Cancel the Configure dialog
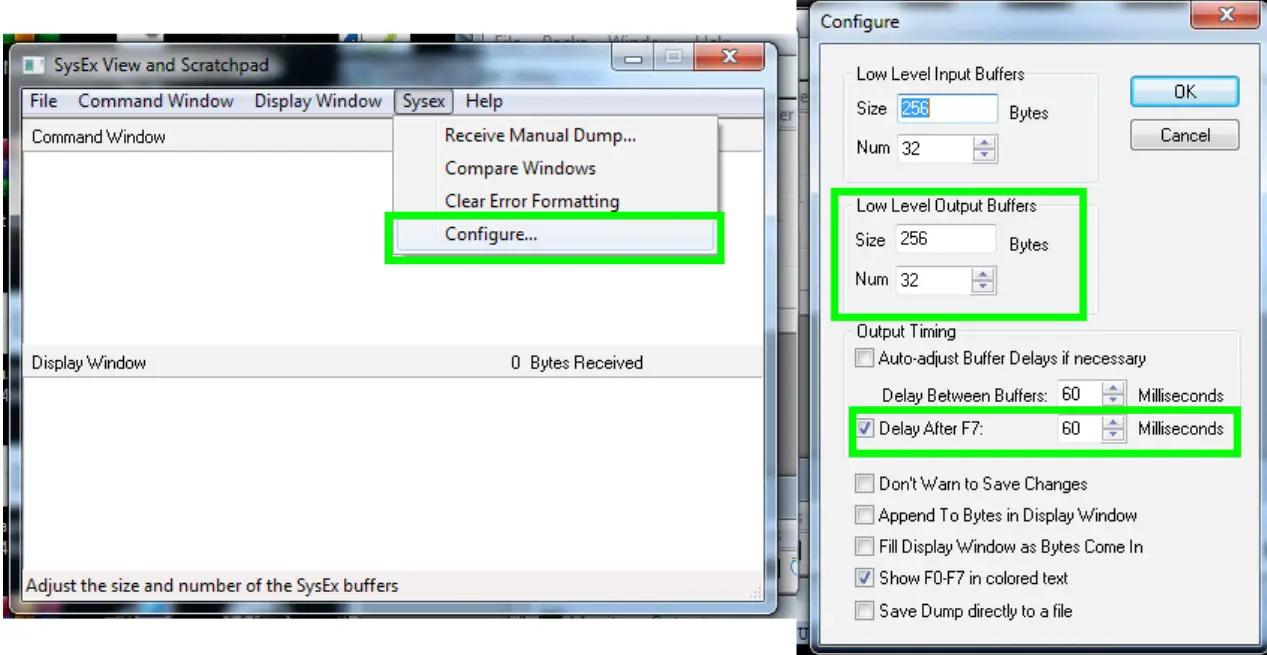This screenshot has height=655, width=1267. (1183, 135)
